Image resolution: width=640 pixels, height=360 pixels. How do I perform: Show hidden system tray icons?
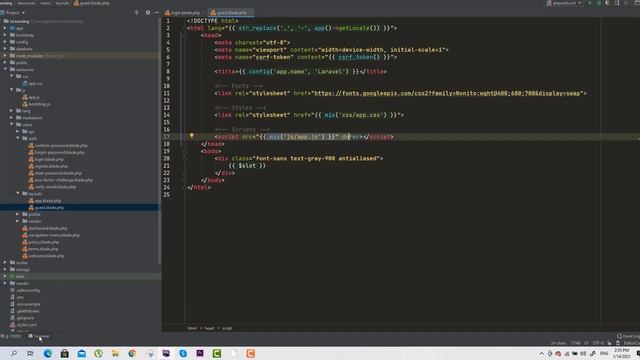coord(542,353)
